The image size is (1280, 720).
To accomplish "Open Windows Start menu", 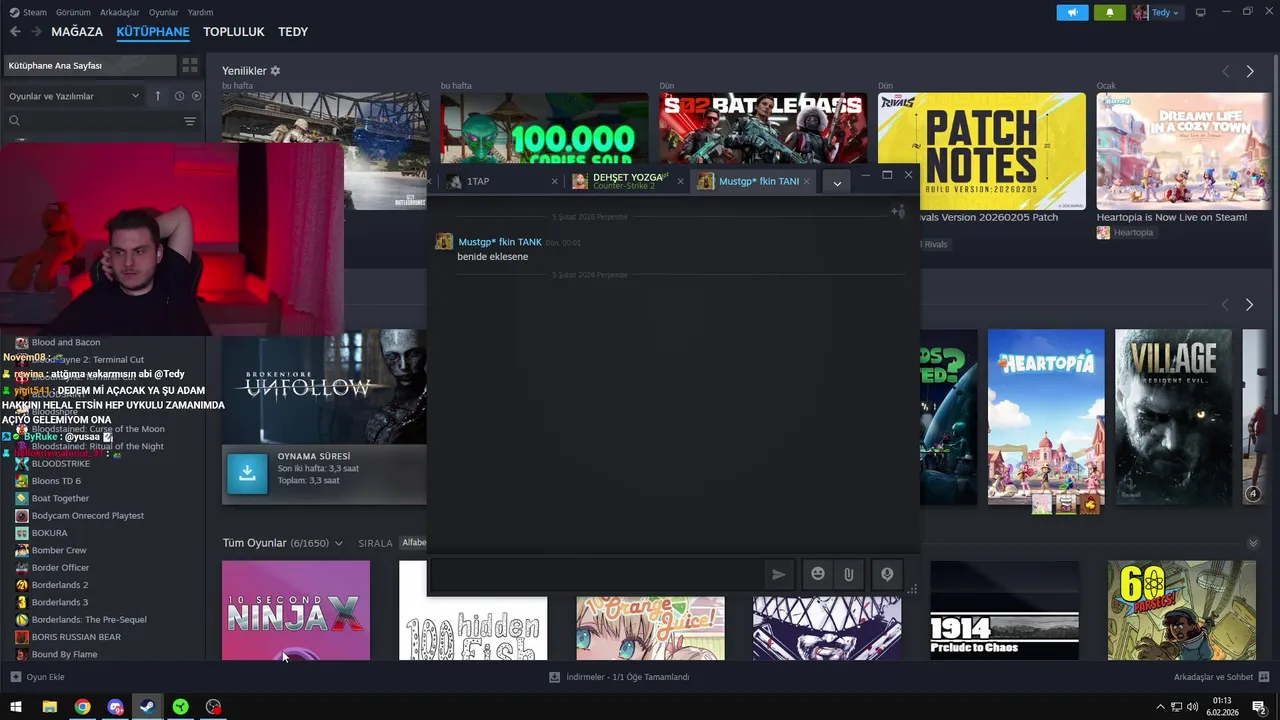I will 16,707.
